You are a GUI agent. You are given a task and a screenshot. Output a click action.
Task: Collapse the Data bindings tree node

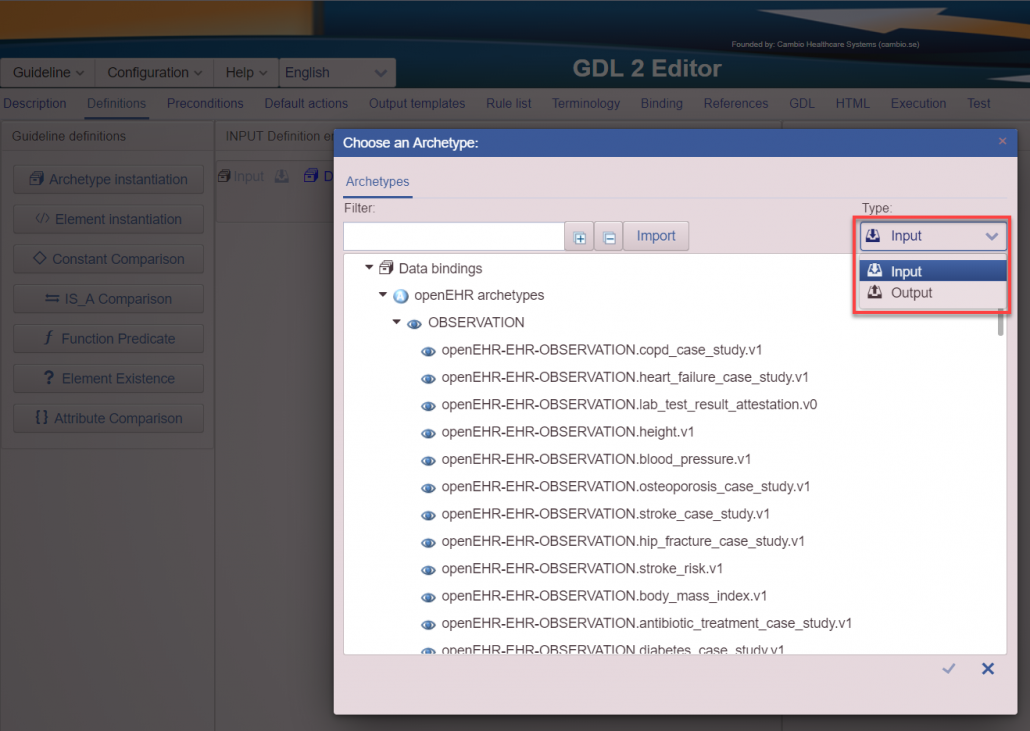coord(369,267)
